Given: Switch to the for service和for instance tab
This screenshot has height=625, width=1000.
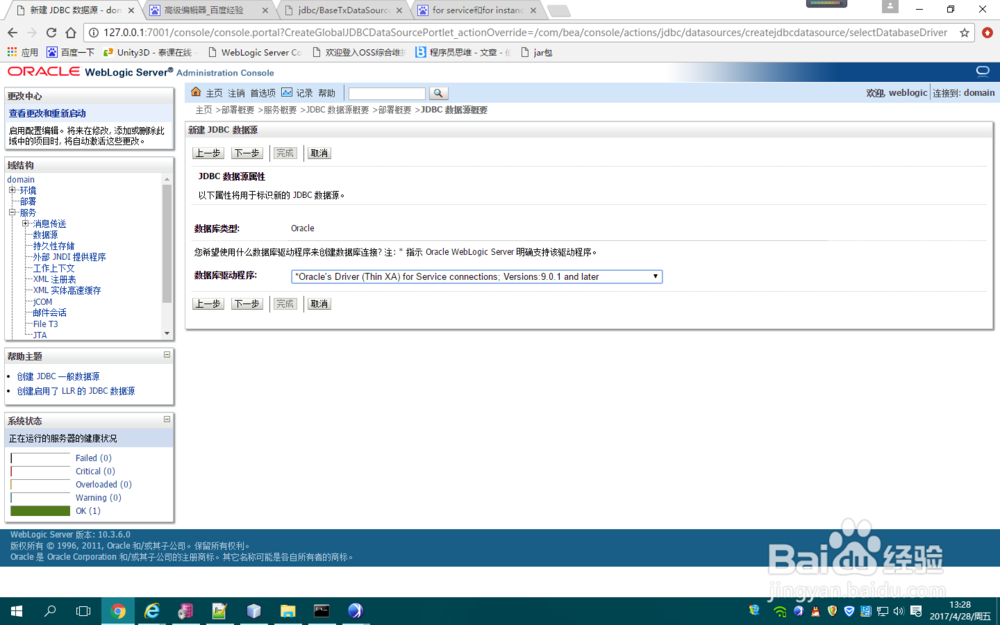Looking at the screenshot, I should pyautogui.click(x=477, y=10).
